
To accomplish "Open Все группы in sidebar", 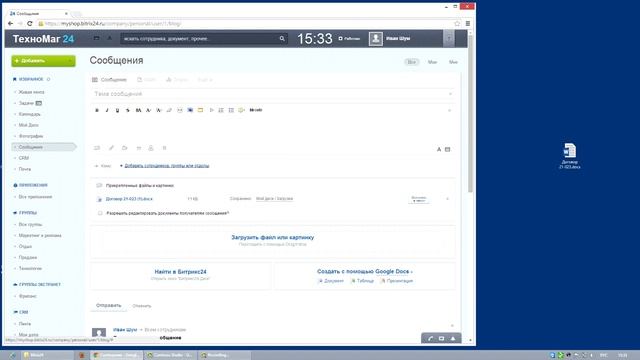I will click(30, 225).
